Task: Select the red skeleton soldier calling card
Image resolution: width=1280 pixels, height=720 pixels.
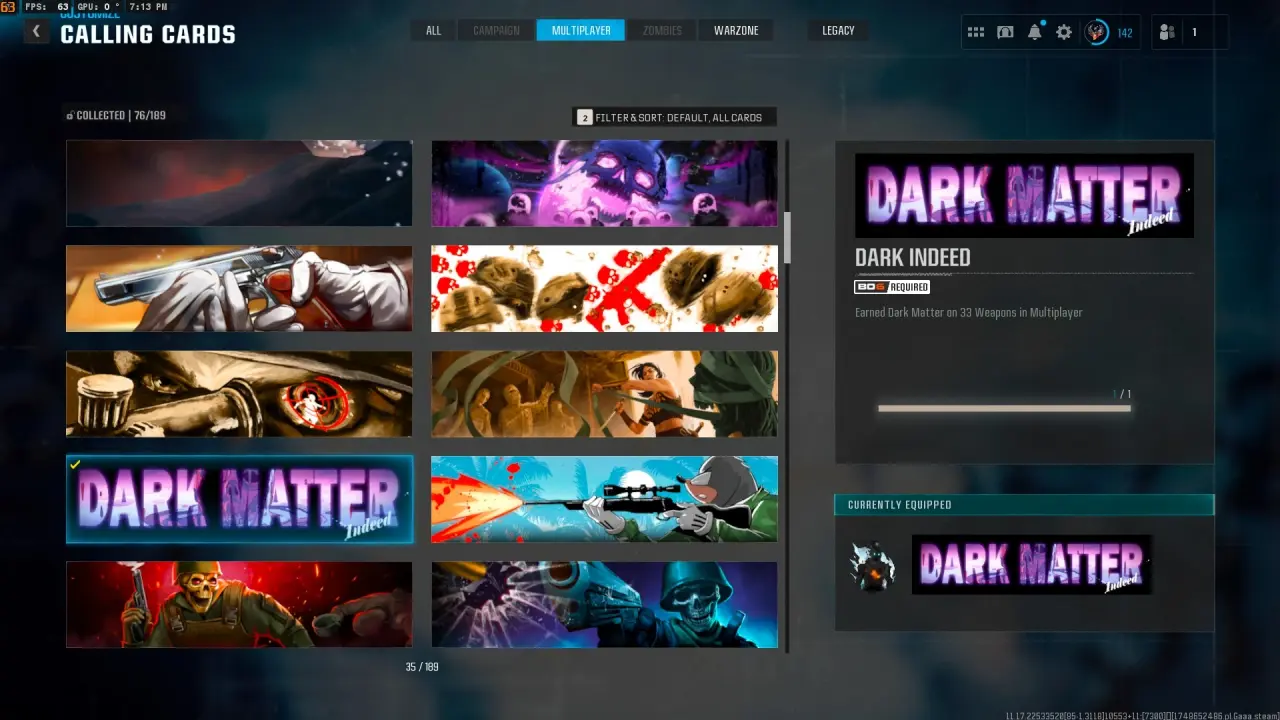Action: (x=239, y=604)
